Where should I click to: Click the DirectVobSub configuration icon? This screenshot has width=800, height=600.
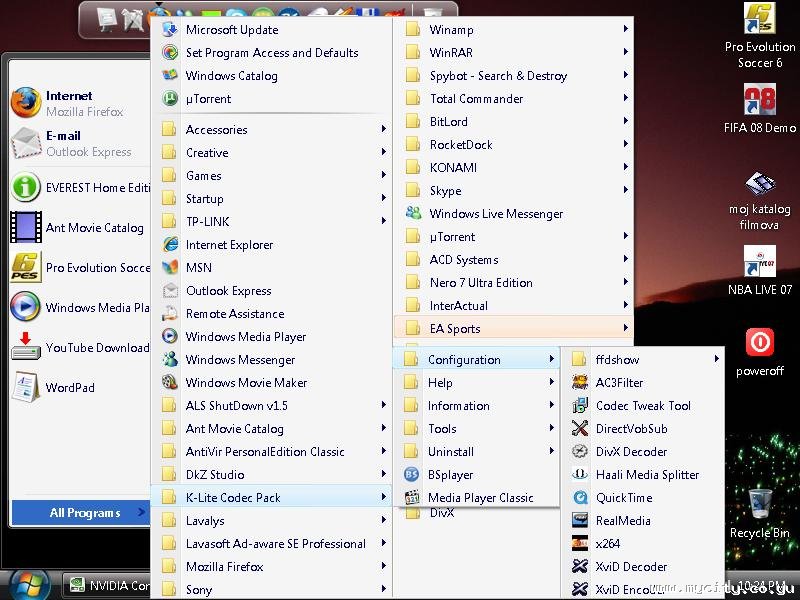[x=580, y=429]
